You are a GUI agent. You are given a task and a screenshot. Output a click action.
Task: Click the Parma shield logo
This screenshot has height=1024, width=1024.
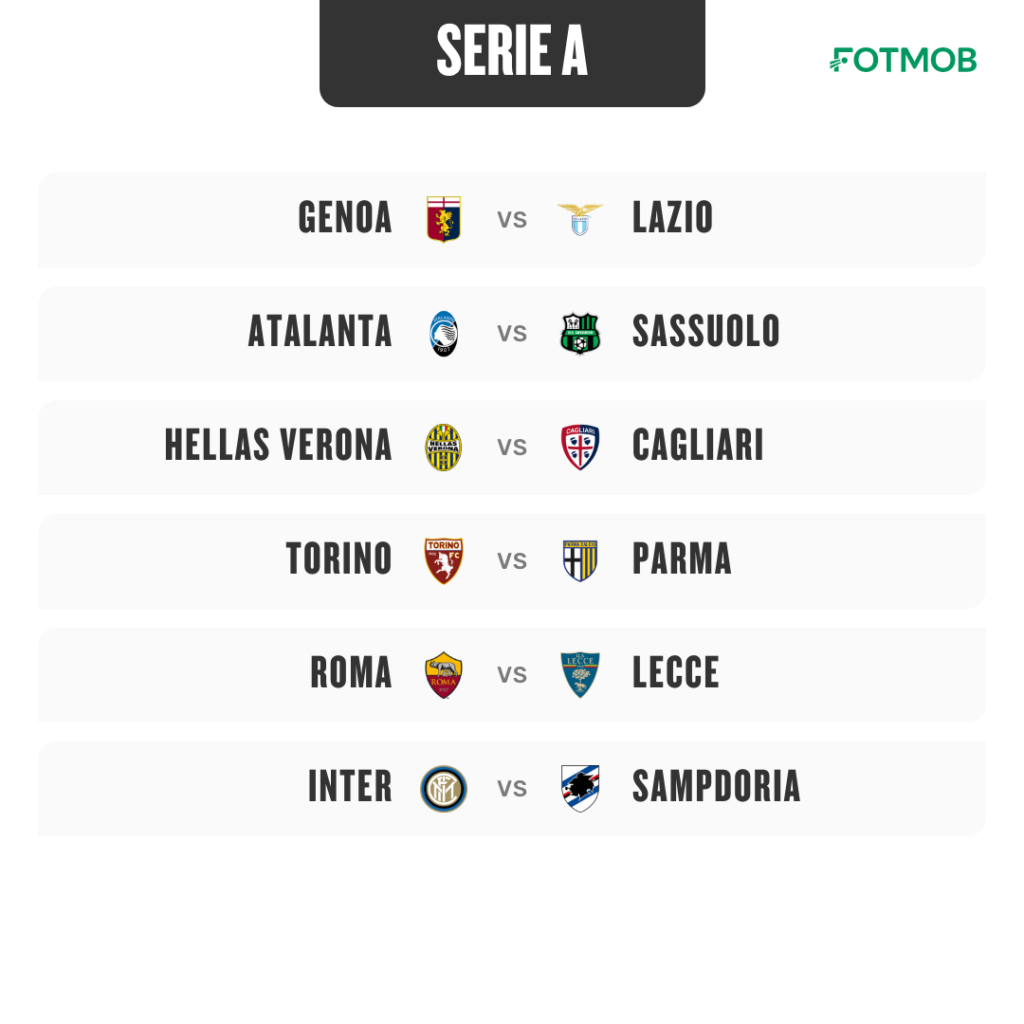pyautogui.click(x=580, y=560)
